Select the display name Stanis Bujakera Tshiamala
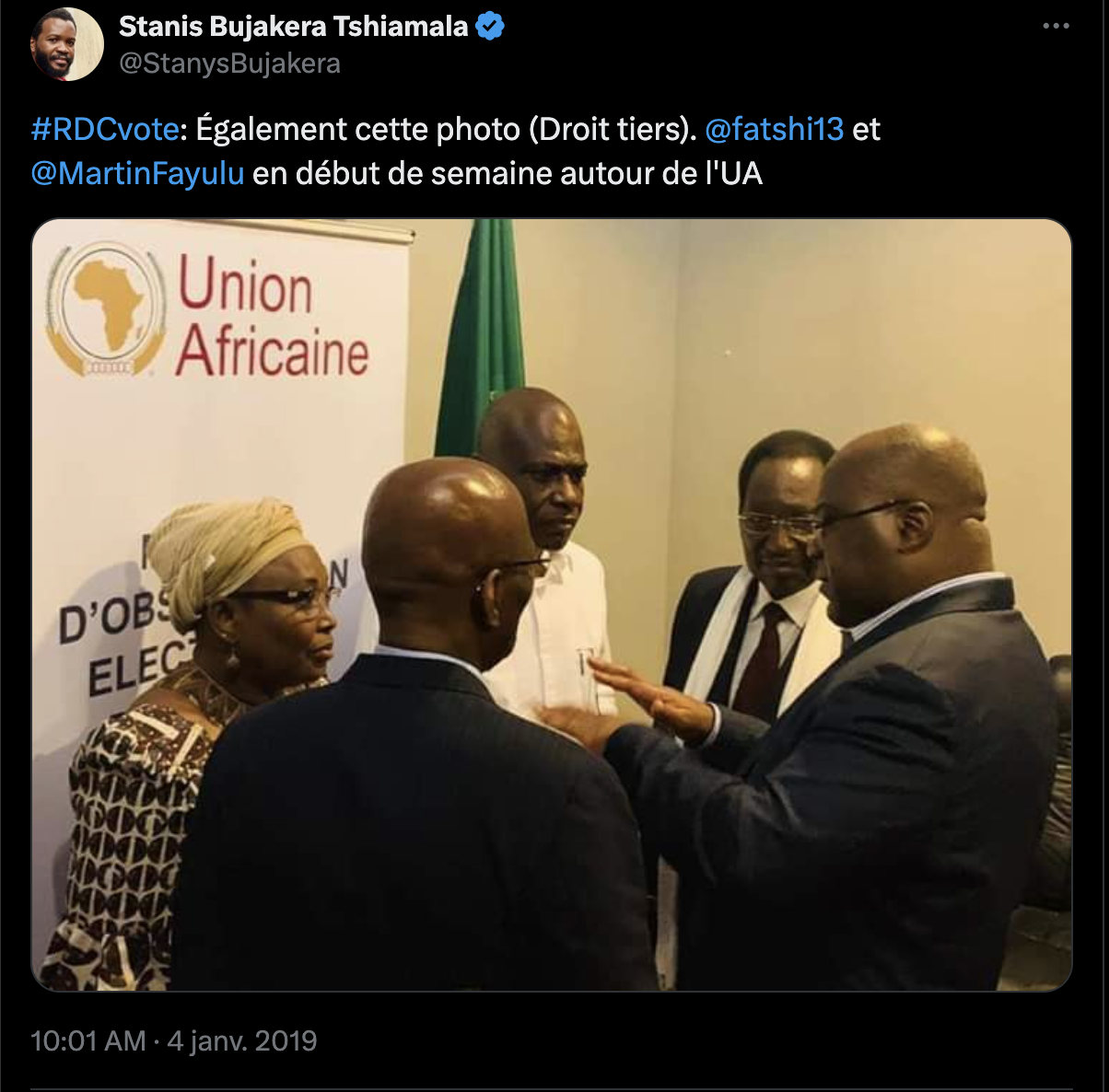The width and height of the screenshot is (1109, 1092). click(293, 27)
